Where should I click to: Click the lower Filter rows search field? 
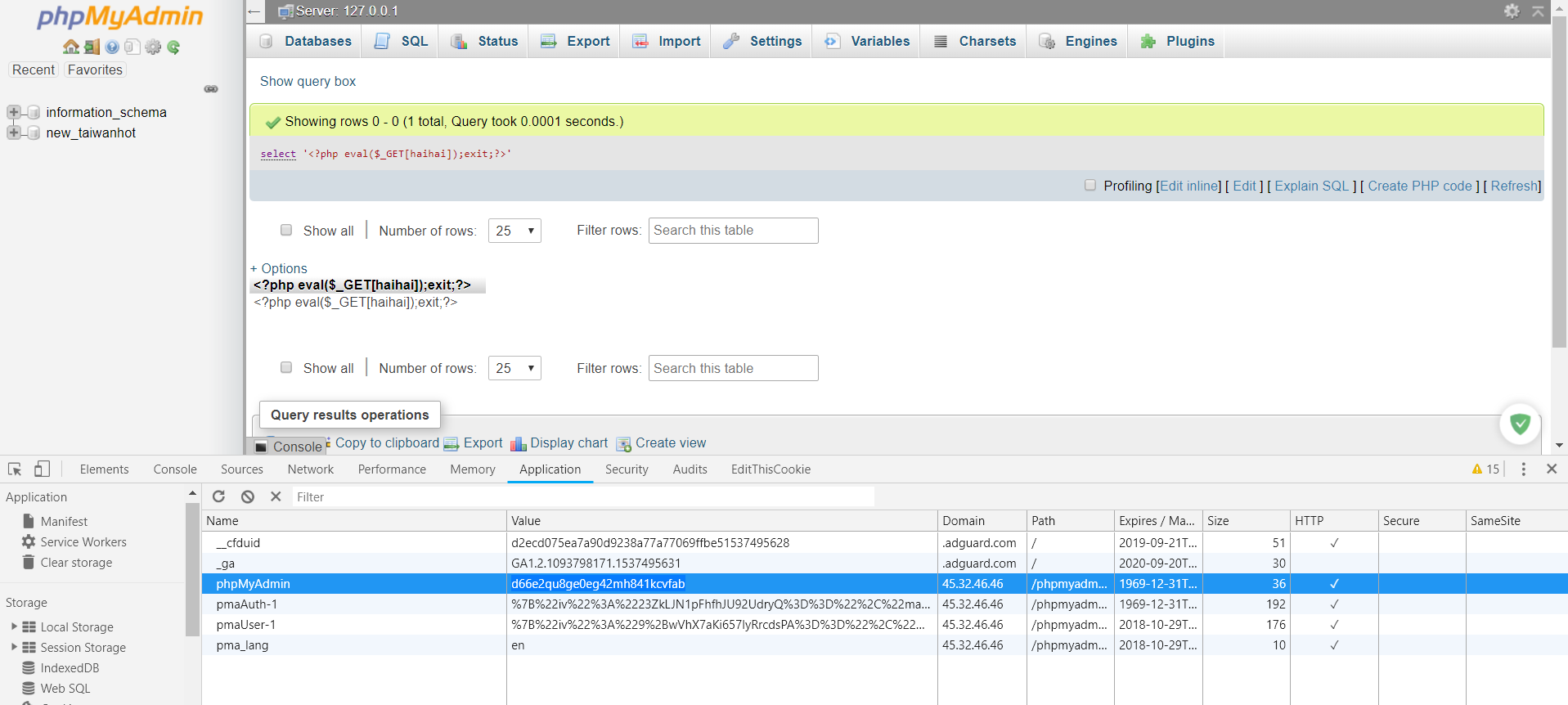[x=734, y=368]
